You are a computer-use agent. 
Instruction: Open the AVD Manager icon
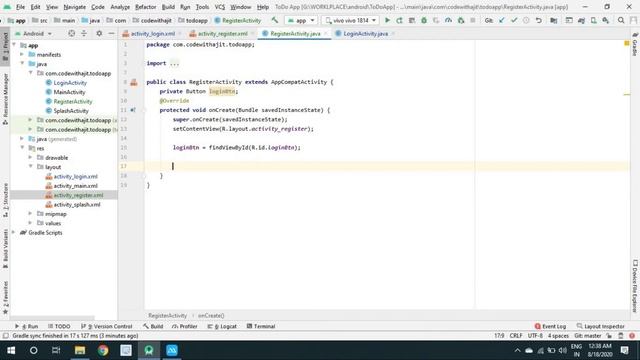coord(593,20)
